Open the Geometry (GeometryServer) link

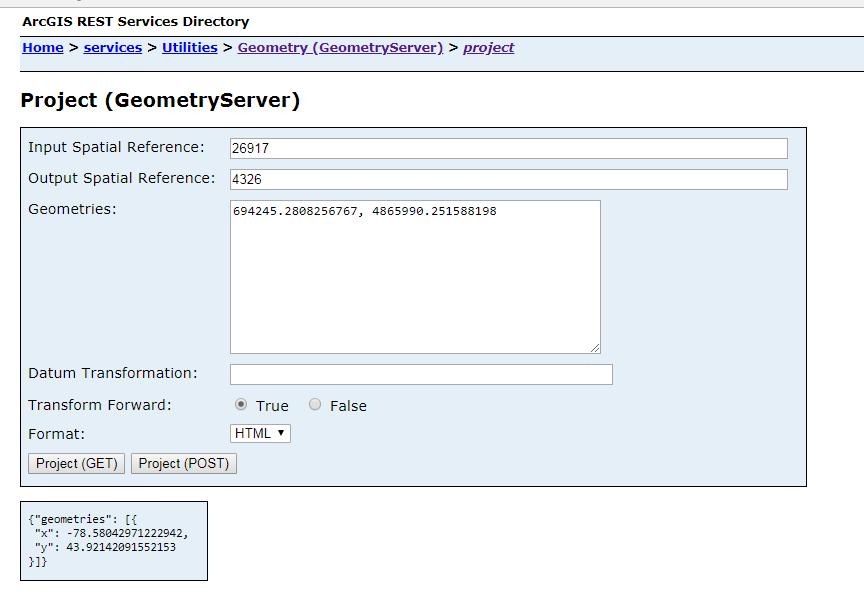point(340,48)
